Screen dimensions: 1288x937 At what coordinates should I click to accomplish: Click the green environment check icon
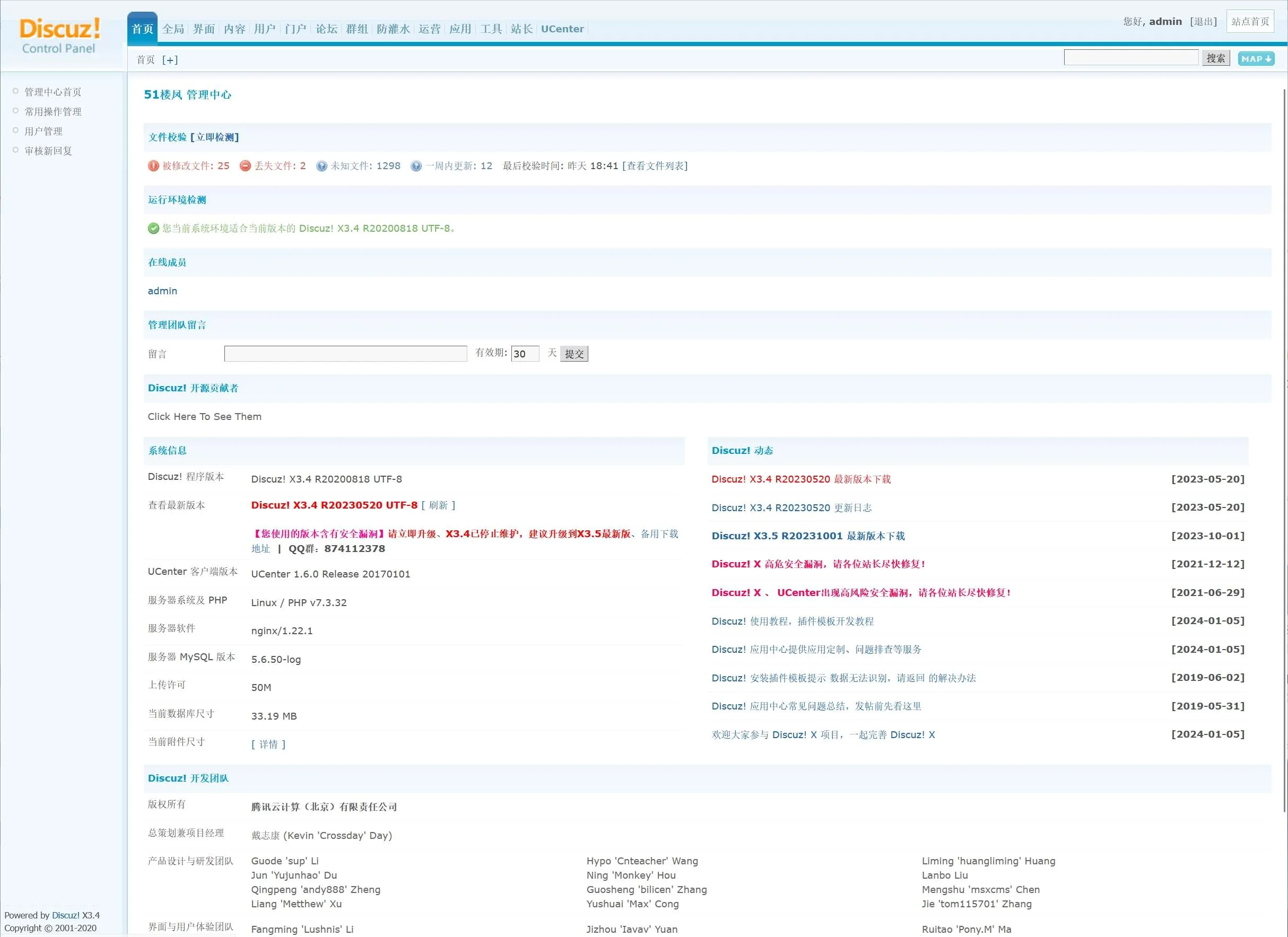click(x=153, y=228)
